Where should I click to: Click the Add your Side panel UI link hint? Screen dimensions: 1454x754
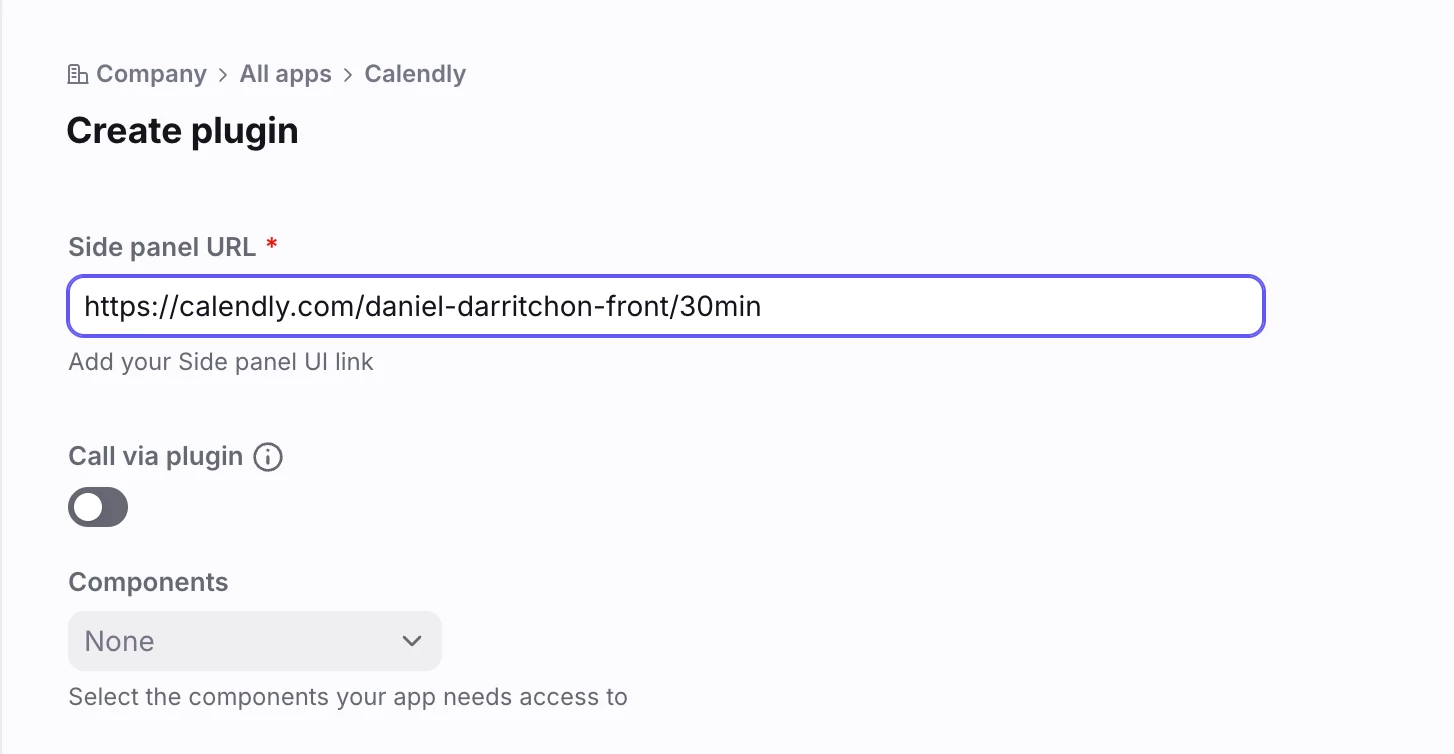[221, 362]
